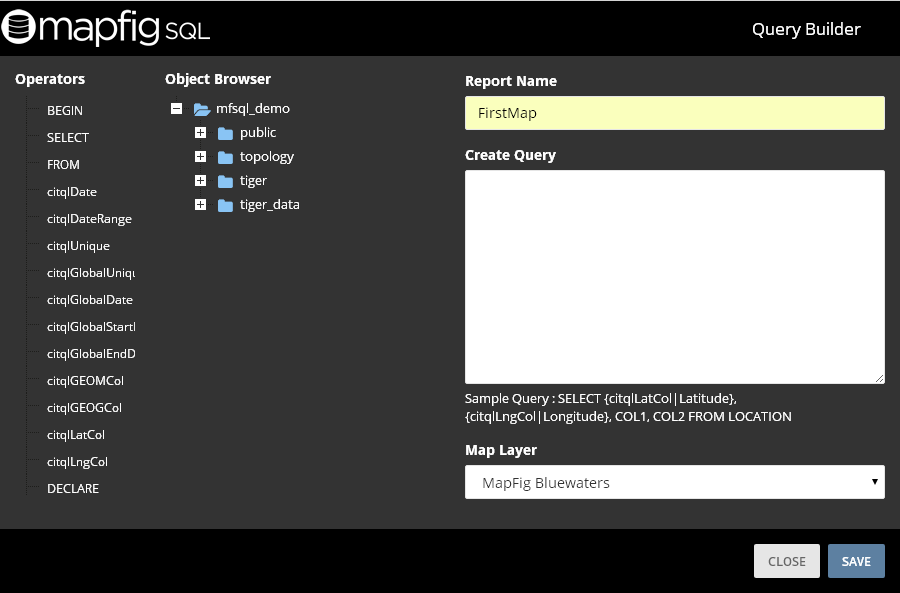Viewport: 900px width, 593px height.
Task: Click the topology folder icon
Action: (224, 157)
